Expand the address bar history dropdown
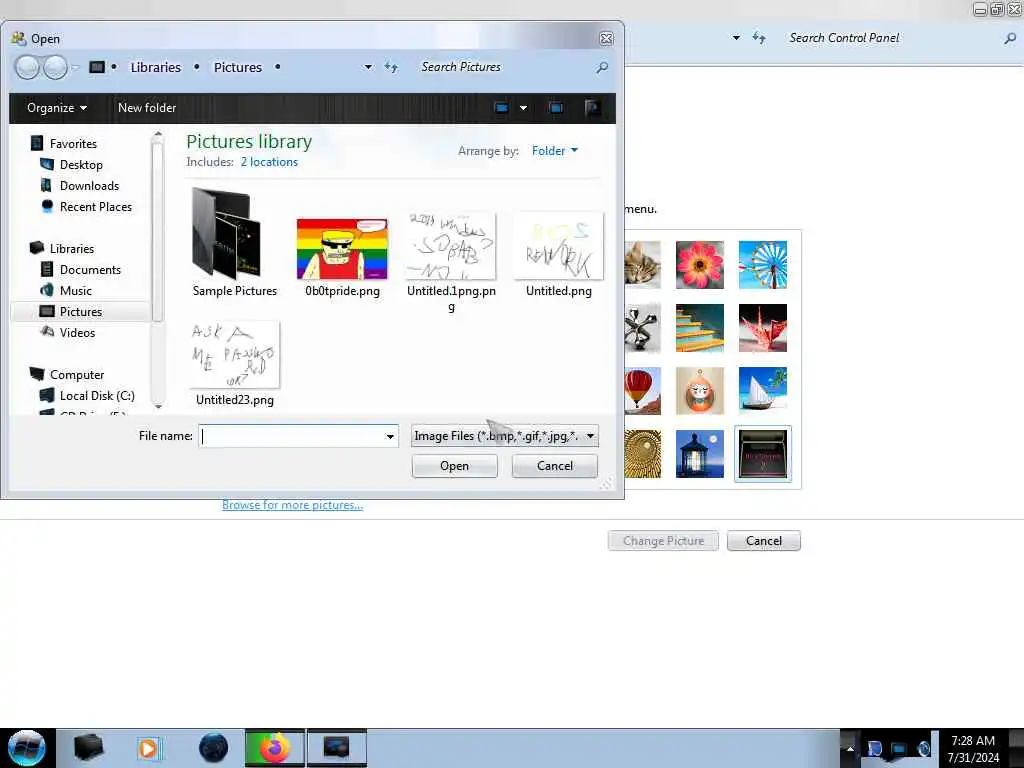The width and height of the screenshot is (1024, 768). (x=368, y=67)
